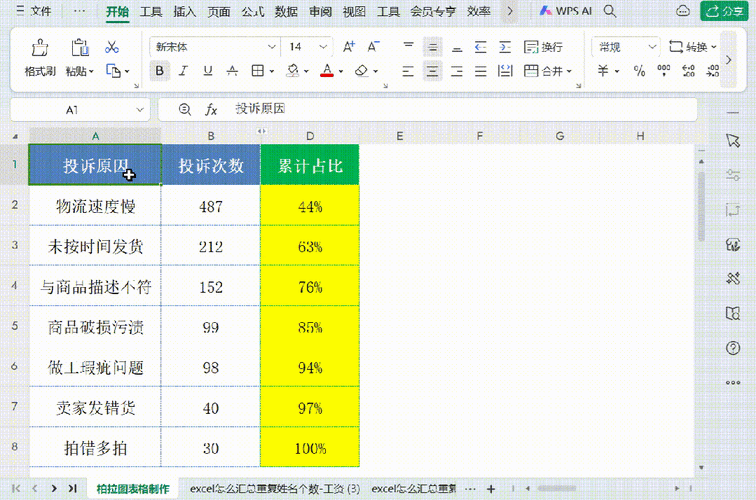Click the wrap text 换行 button

[543, 47]
